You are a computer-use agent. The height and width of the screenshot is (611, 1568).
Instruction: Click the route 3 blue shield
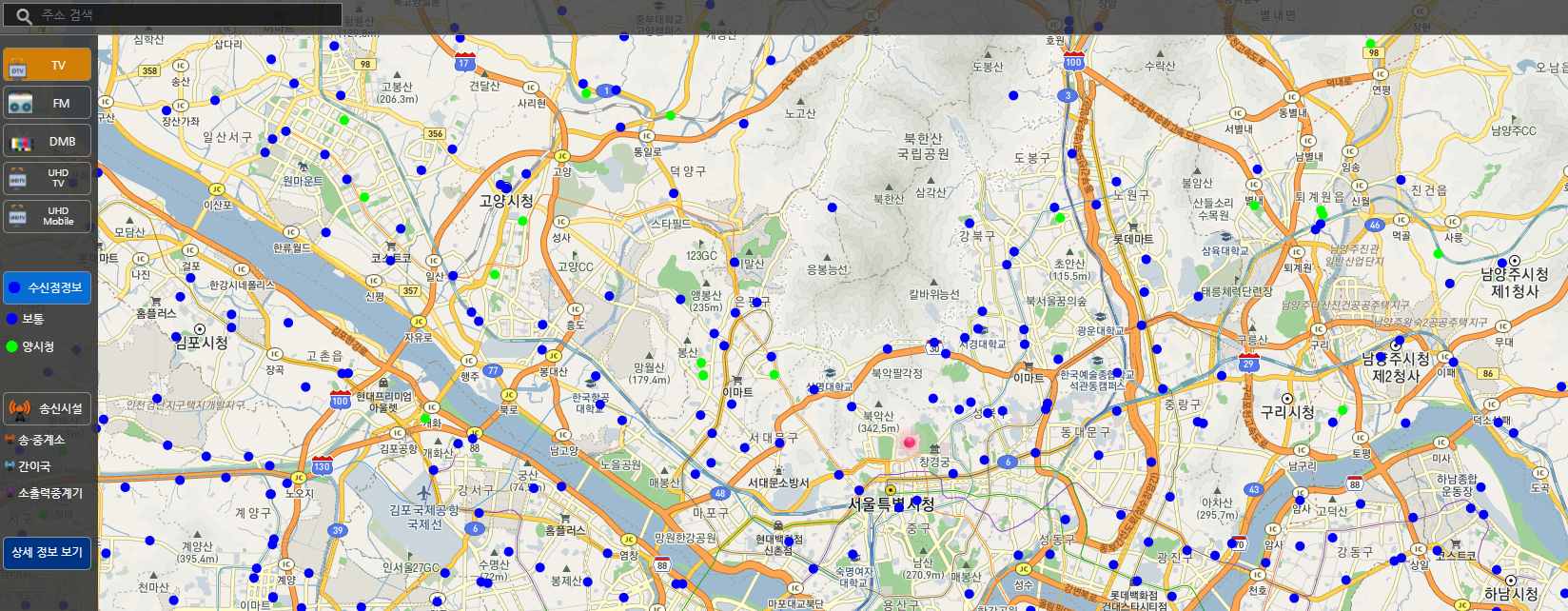[1068, 95]
